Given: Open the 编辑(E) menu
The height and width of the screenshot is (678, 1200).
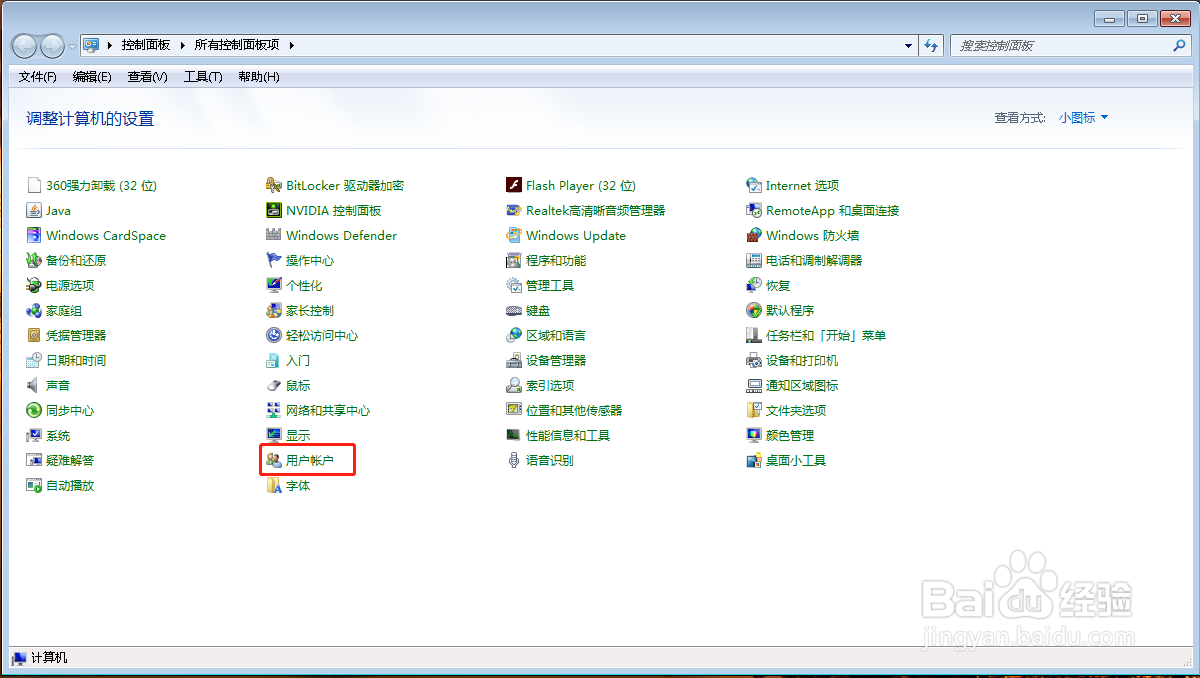Looking at the screenshot, I should [92, 77].
